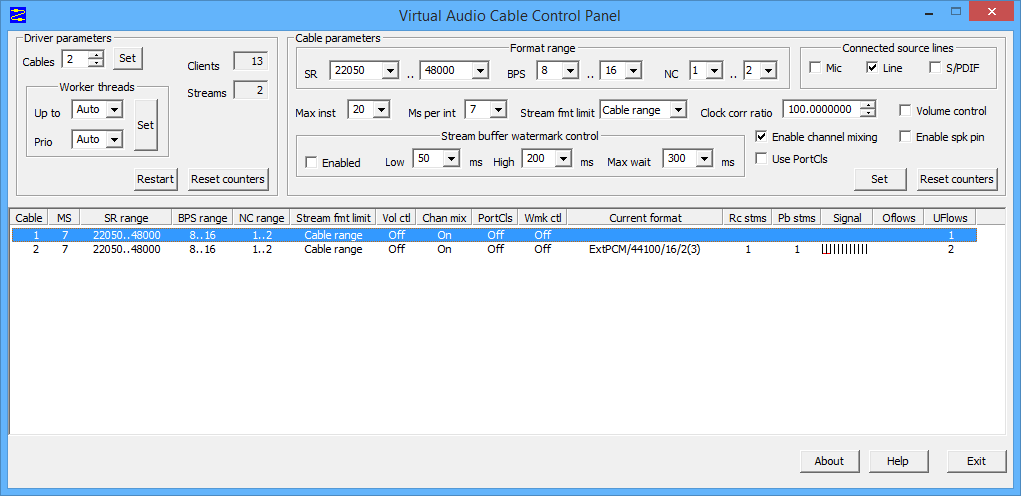
Task: Open worker threads Prio dropdown
Action: tap(115, 139)
